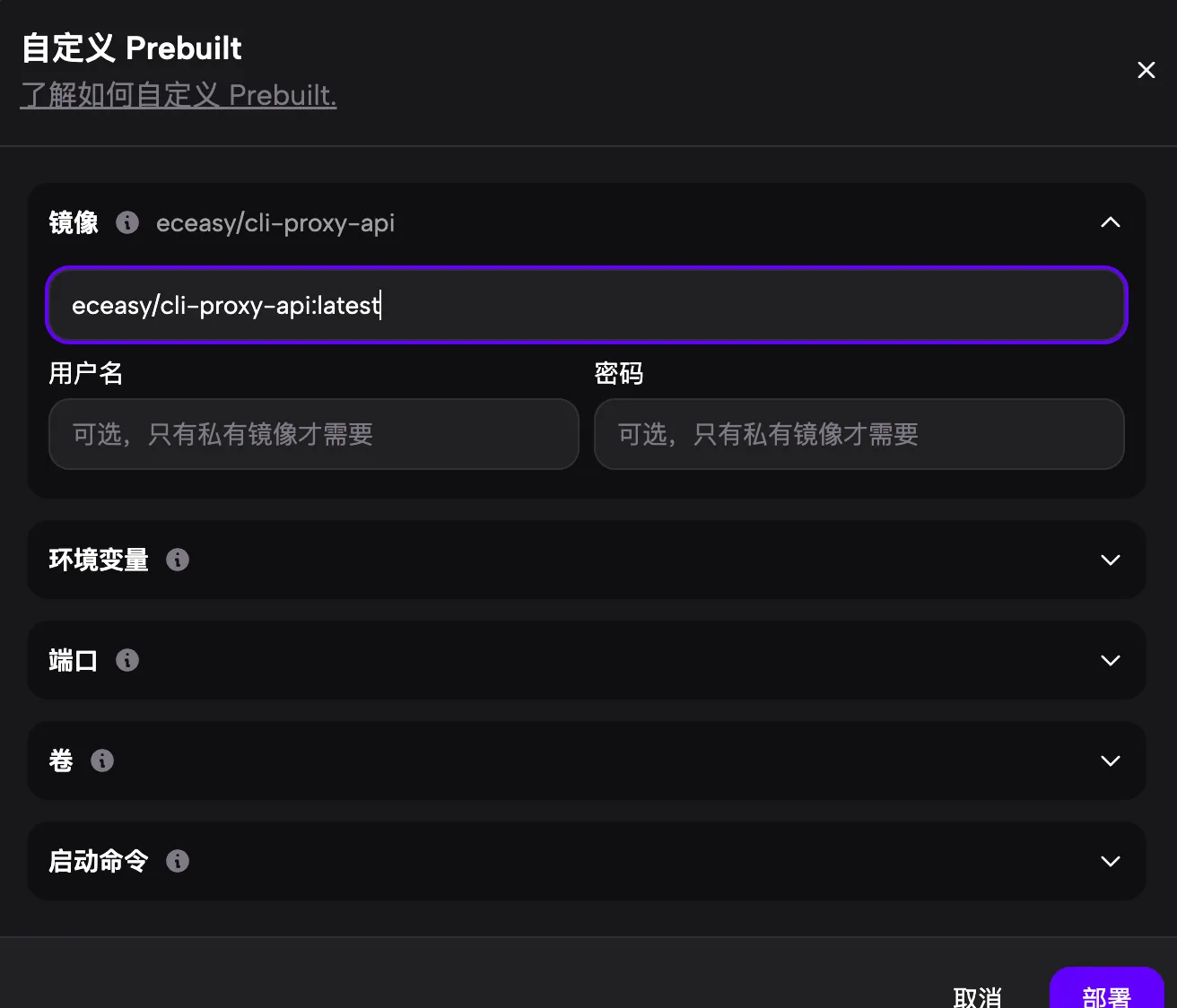The image size is (1177, 1008).
Task: Collapse the 镜像 section using its chevron
Action: [1110, 222]
